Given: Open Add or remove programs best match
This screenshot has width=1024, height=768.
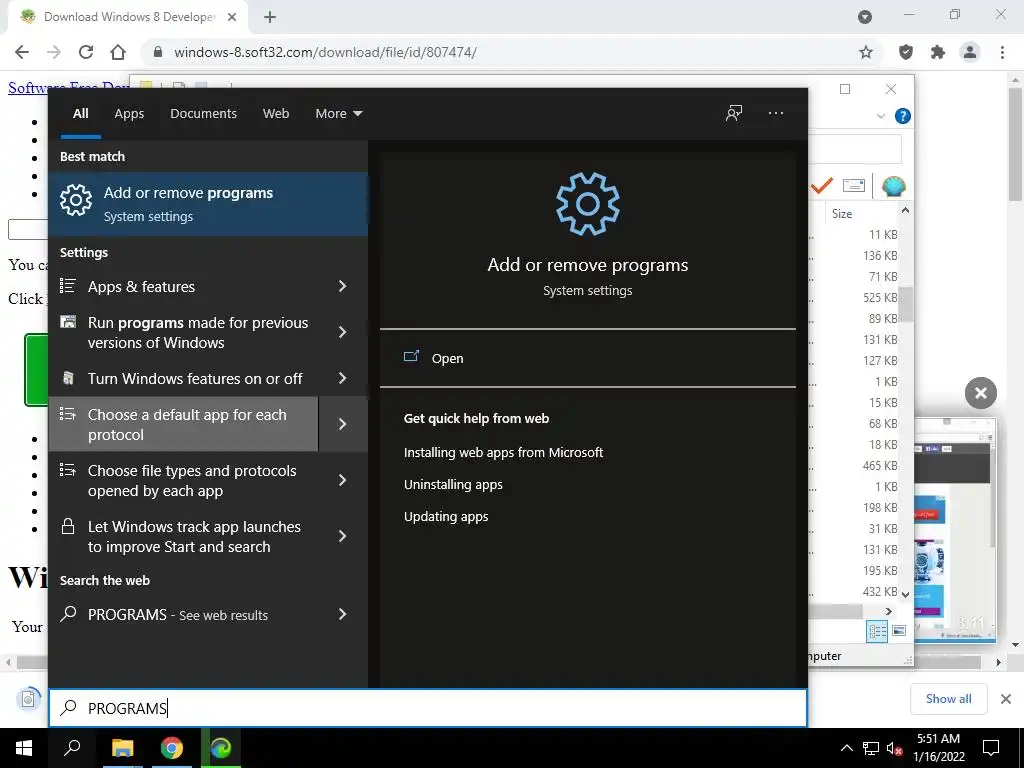Looking at the screenshot, I should [208, 204].
